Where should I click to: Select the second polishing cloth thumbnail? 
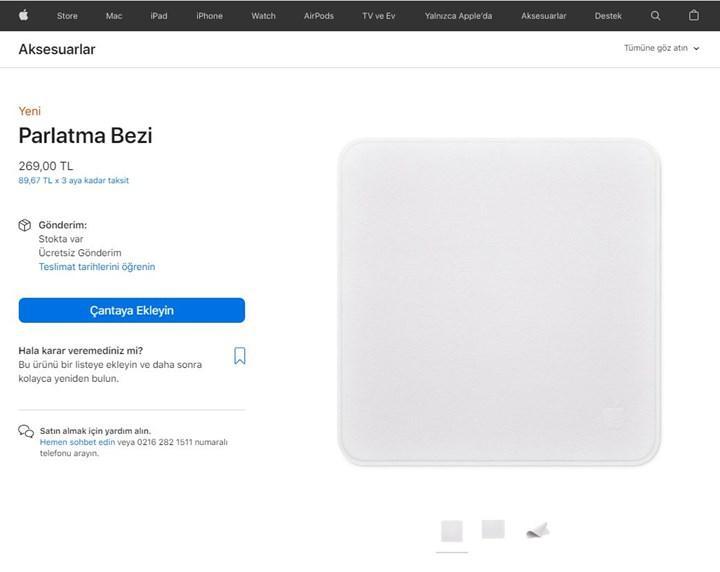coord(493,529)
